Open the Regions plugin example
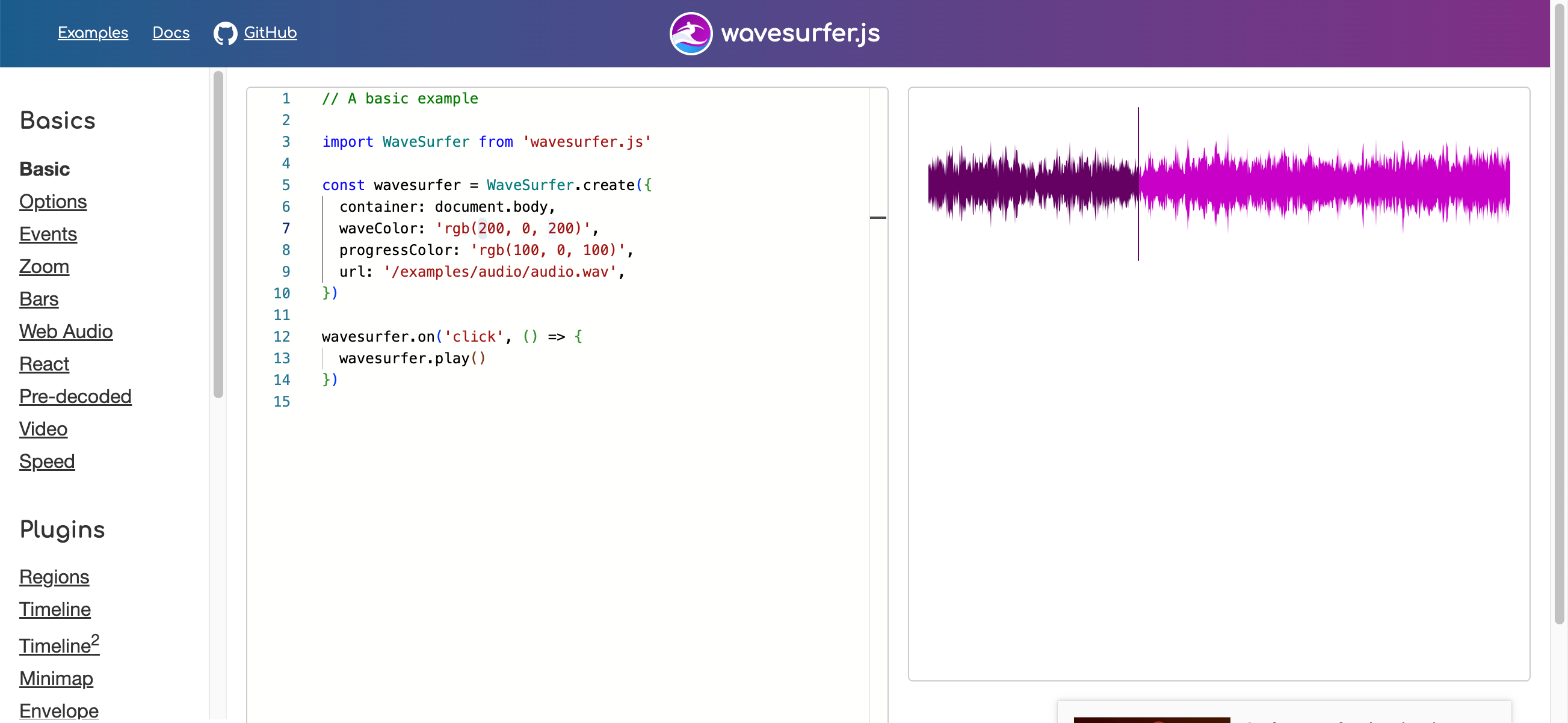The height and width of the screenshot is (723, 1568). [54, 577]
